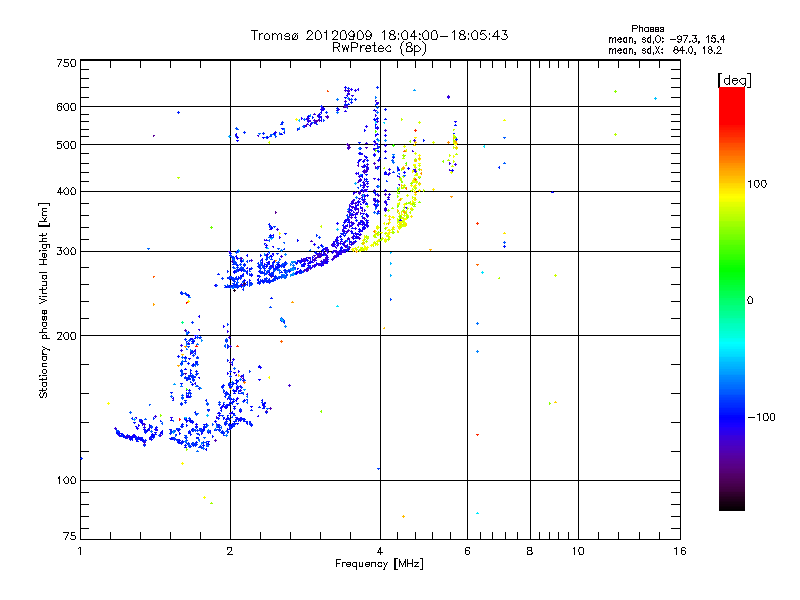Click the x-axis "10" tick label
This screenshot has width=800, height=600.
(578, 551)
